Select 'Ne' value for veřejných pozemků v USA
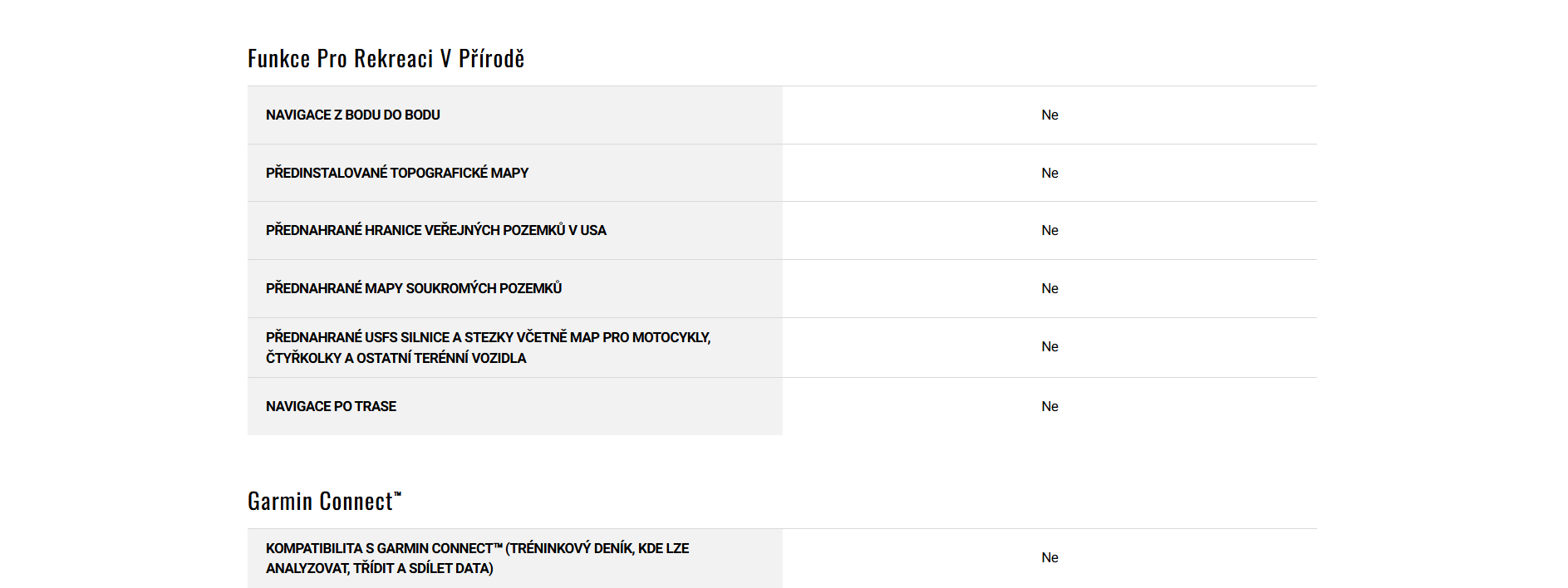Screen dimensions: 1568x588 1049,230
